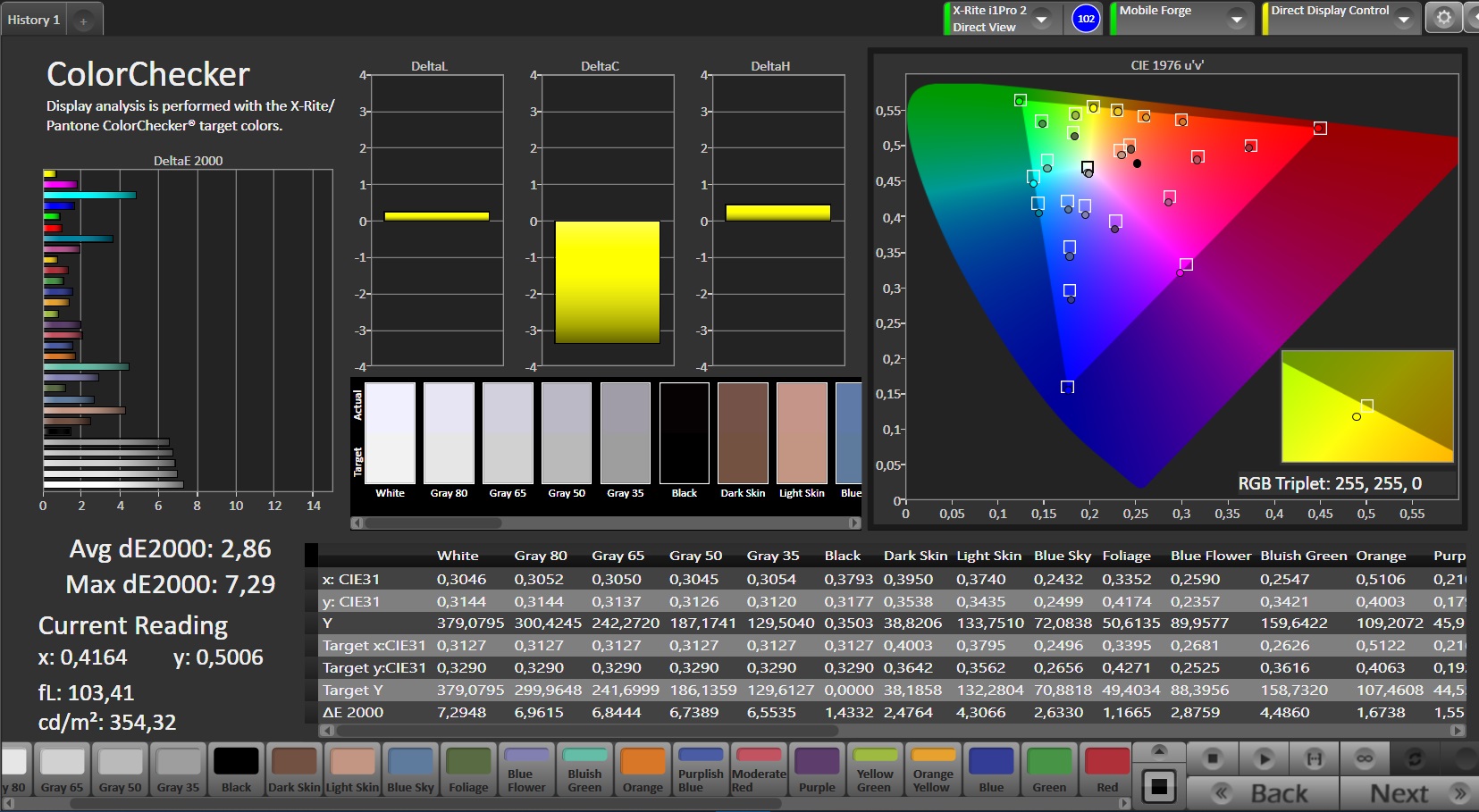
Task: Expand the Direct Display Control dropdown
Action: point(1404,19)
